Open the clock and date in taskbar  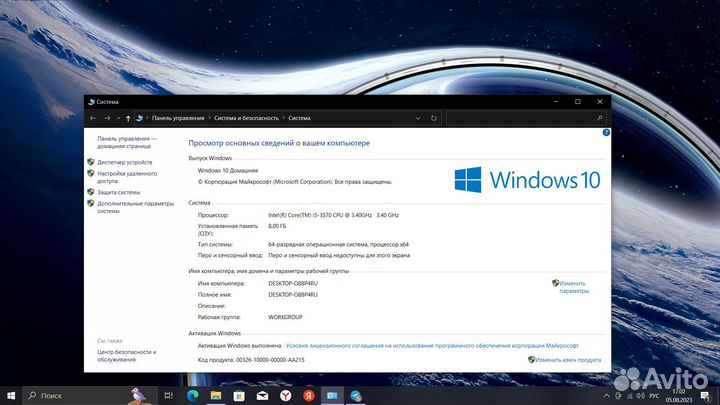(679, 396)
